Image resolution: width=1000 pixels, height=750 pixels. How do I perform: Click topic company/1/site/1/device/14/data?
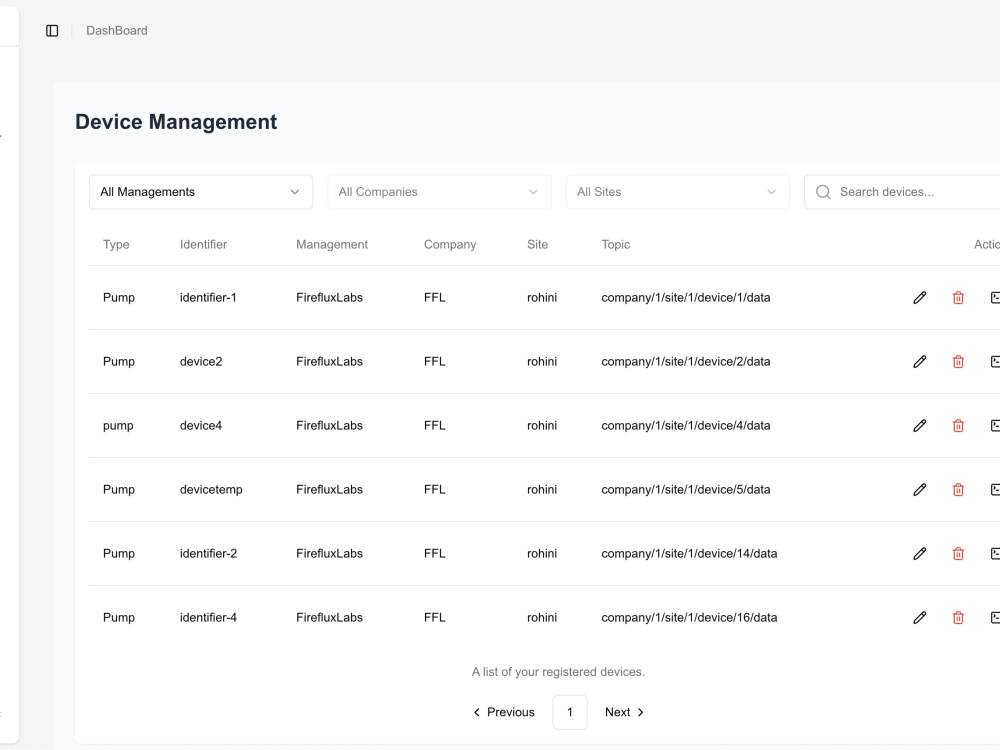tap(689, 554)
